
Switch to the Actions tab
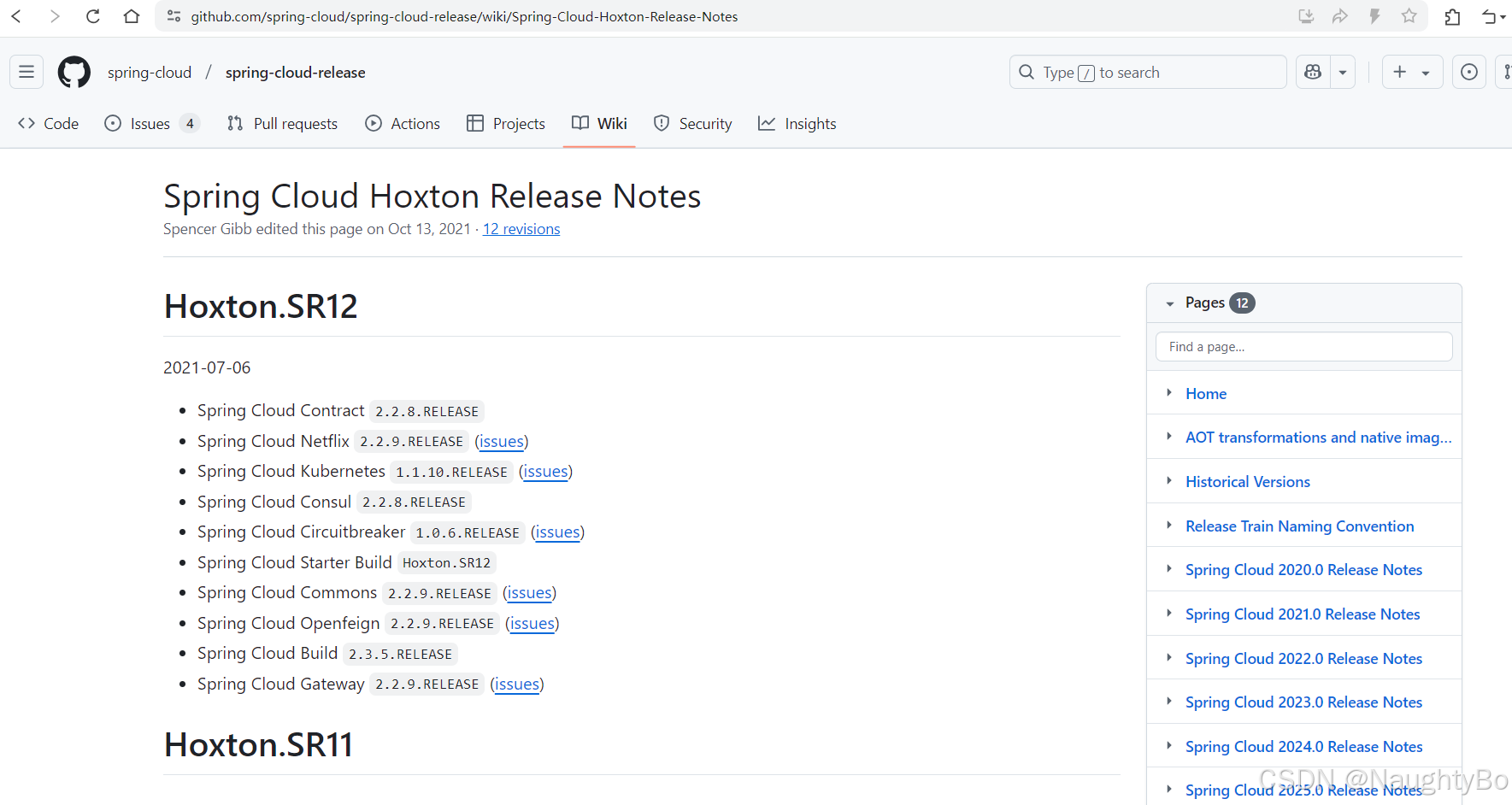tap(403, 123)
